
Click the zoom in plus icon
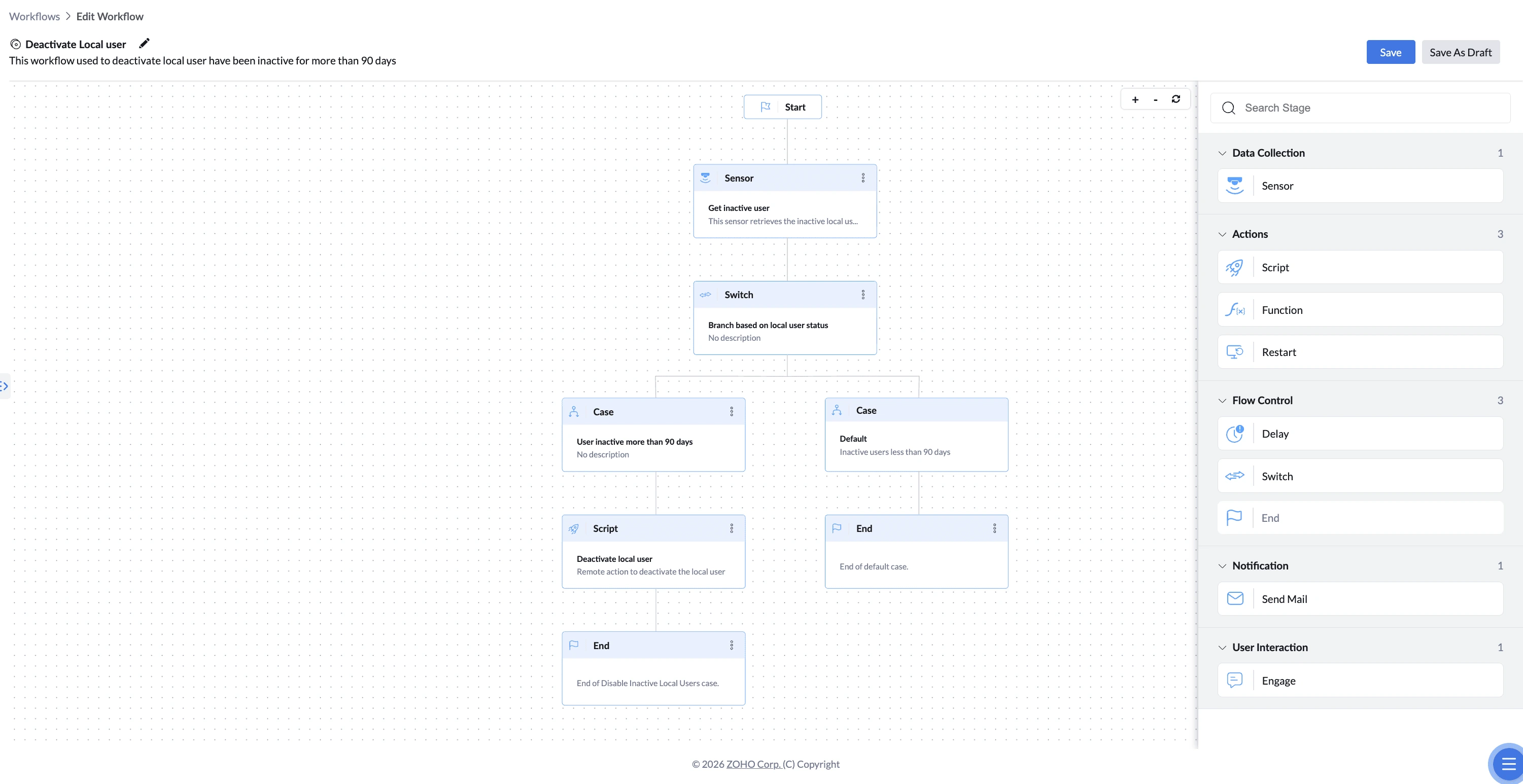pyautogui.click(x=1135, y=100)
